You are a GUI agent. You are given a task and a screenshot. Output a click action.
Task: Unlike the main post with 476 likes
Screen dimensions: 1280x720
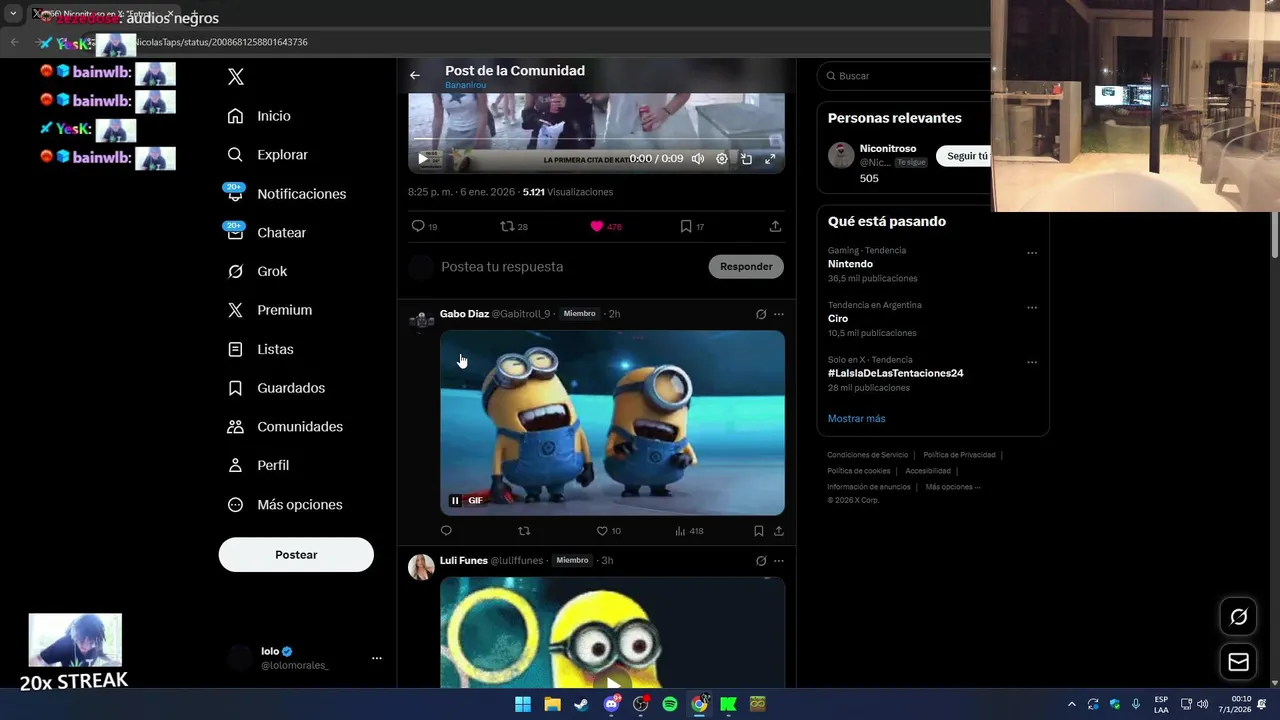click(x=605, y=227)
